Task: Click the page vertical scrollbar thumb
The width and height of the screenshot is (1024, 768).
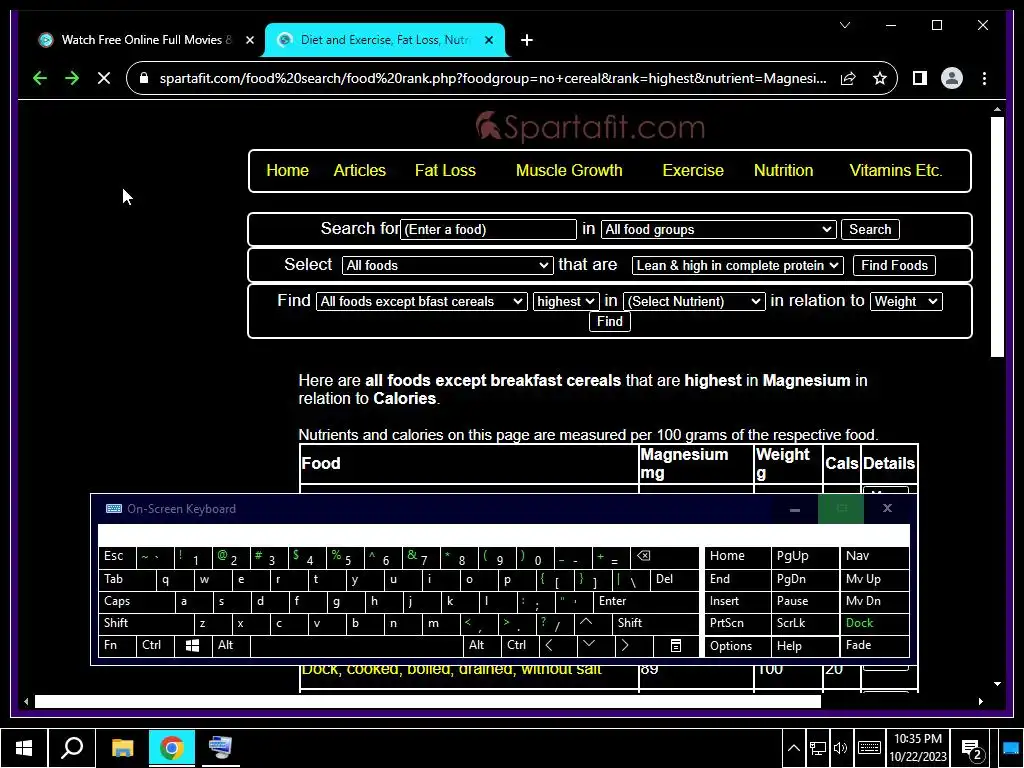Action: [997, 236]
